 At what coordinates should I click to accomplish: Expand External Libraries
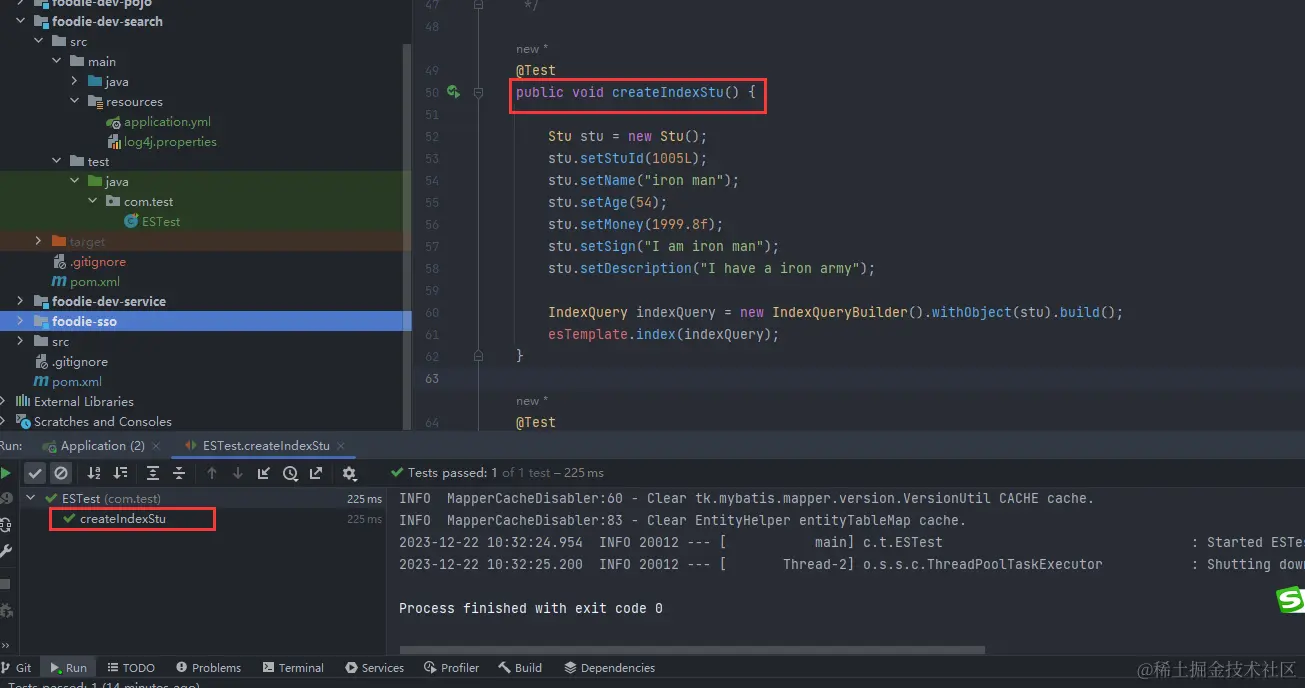pos(3,401)
